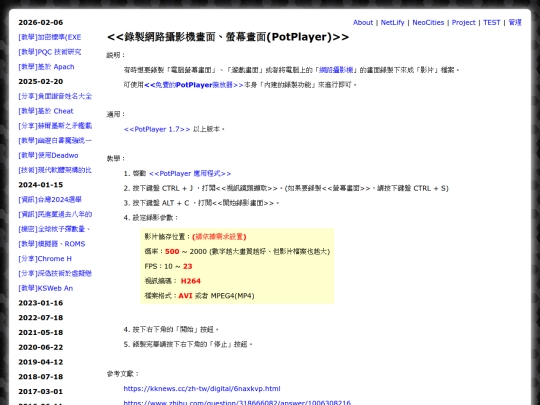This screenshot has height=405, width=540.
Task: Expand the 2022-07-18 date group
Action: tap(41, 318)
